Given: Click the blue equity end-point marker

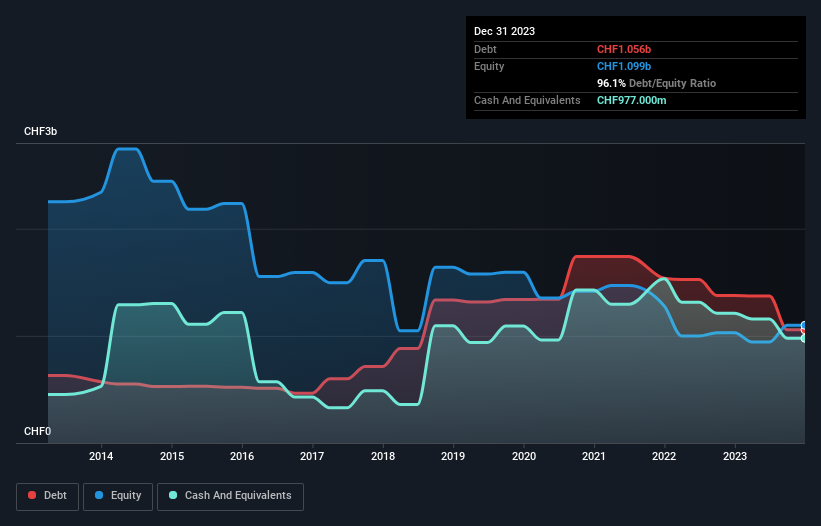Looking at the screenshot, I should tap(804, 326).
